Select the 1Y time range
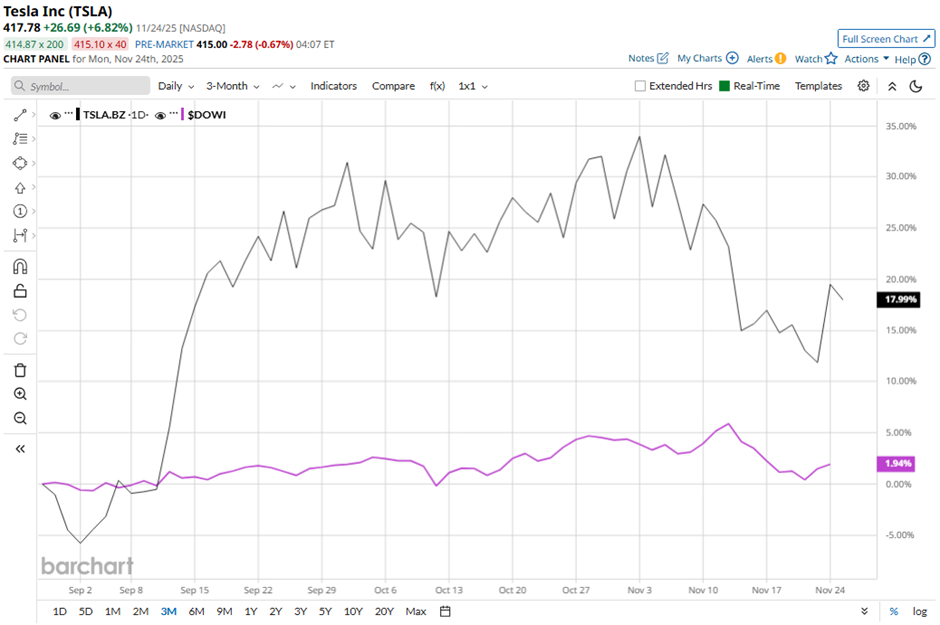This screenshot has width=940, height=625. point(251,611)
